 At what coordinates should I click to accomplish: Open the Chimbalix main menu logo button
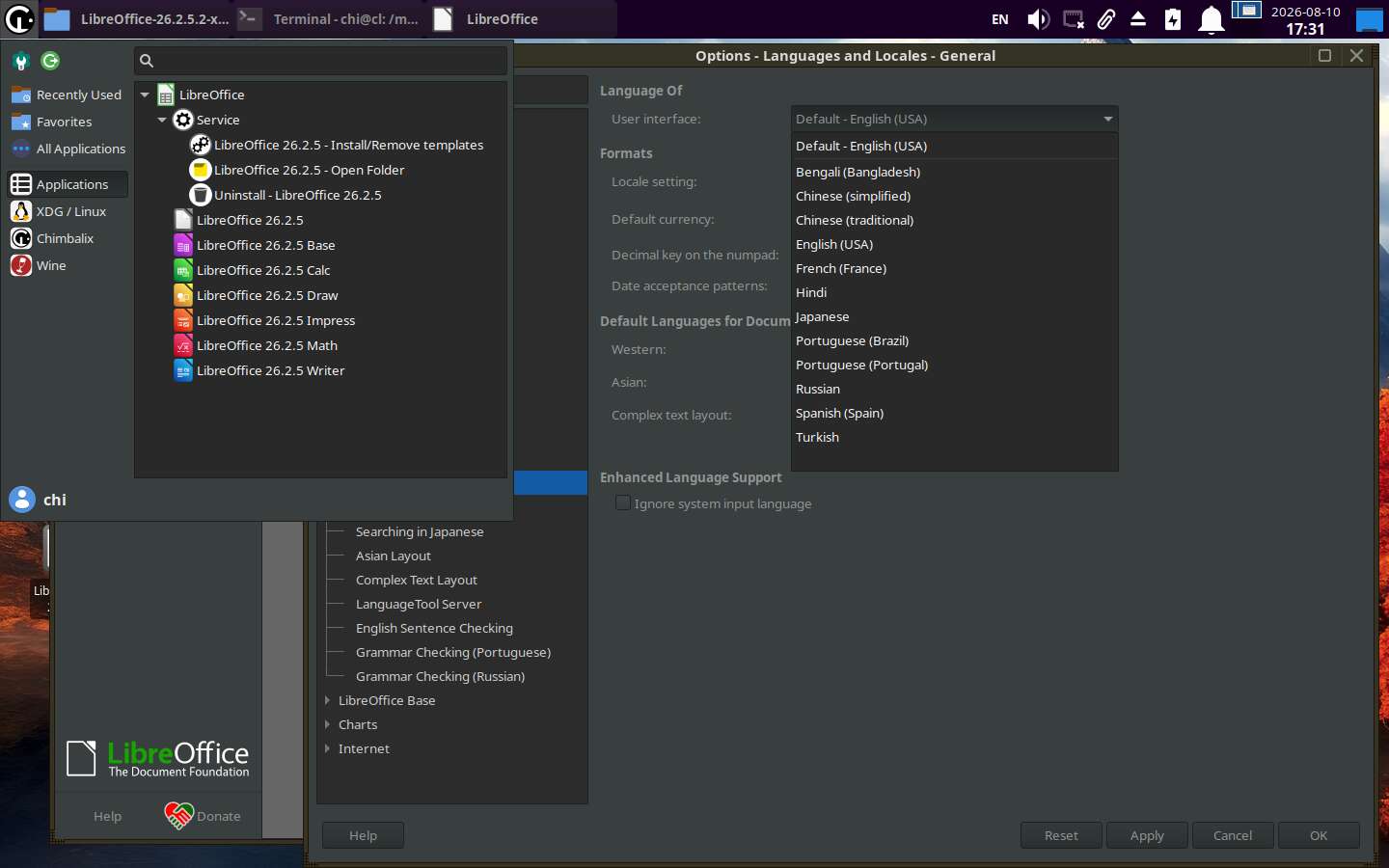pyautogui.click(x=19, y=18)
